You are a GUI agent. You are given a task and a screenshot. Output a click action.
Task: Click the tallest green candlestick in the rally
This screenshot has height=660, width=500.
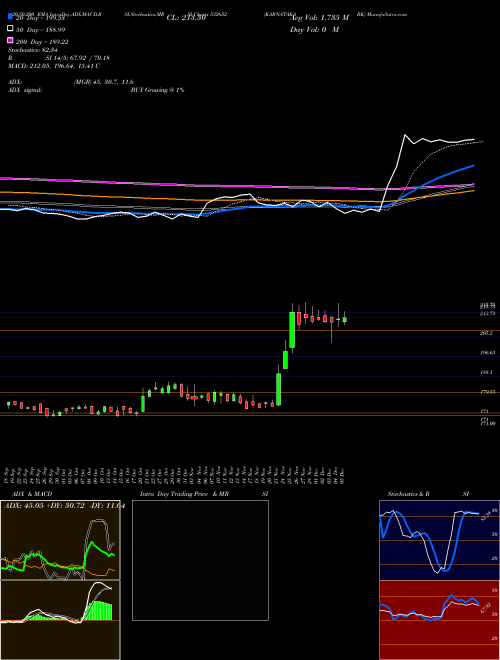[292, 330]
